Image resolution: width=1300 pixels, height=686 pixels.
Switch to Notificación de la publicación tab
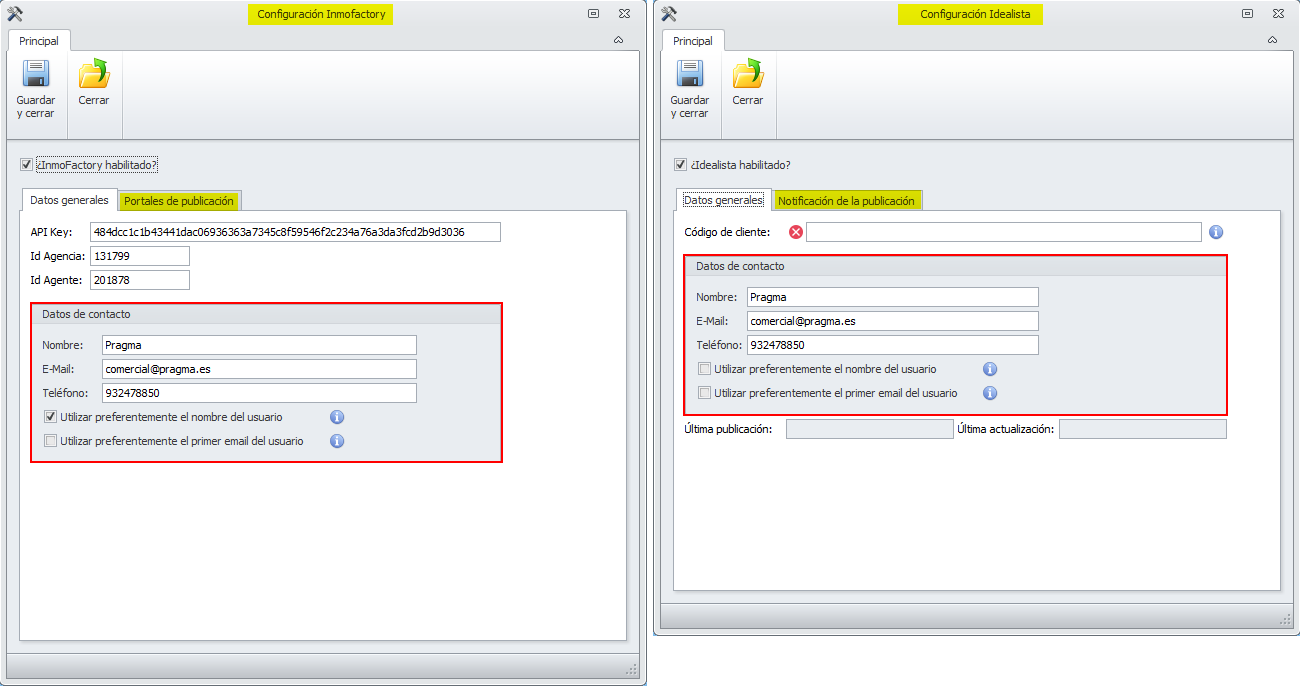[846, 201]
